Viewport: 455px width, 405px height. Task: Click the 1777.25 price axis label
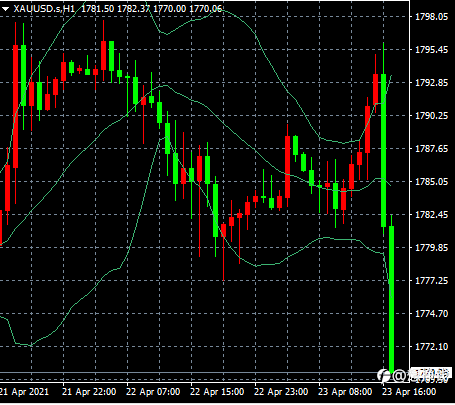[x=431, y=280]
